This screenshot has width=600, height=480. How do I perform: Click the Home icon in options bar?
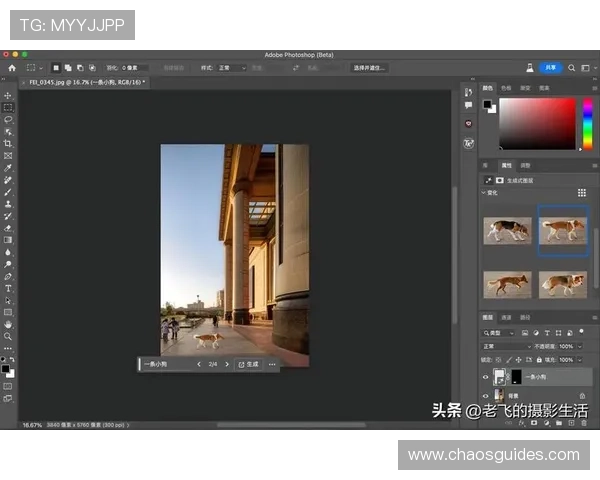pyautogui.click(x=12, y=68)
